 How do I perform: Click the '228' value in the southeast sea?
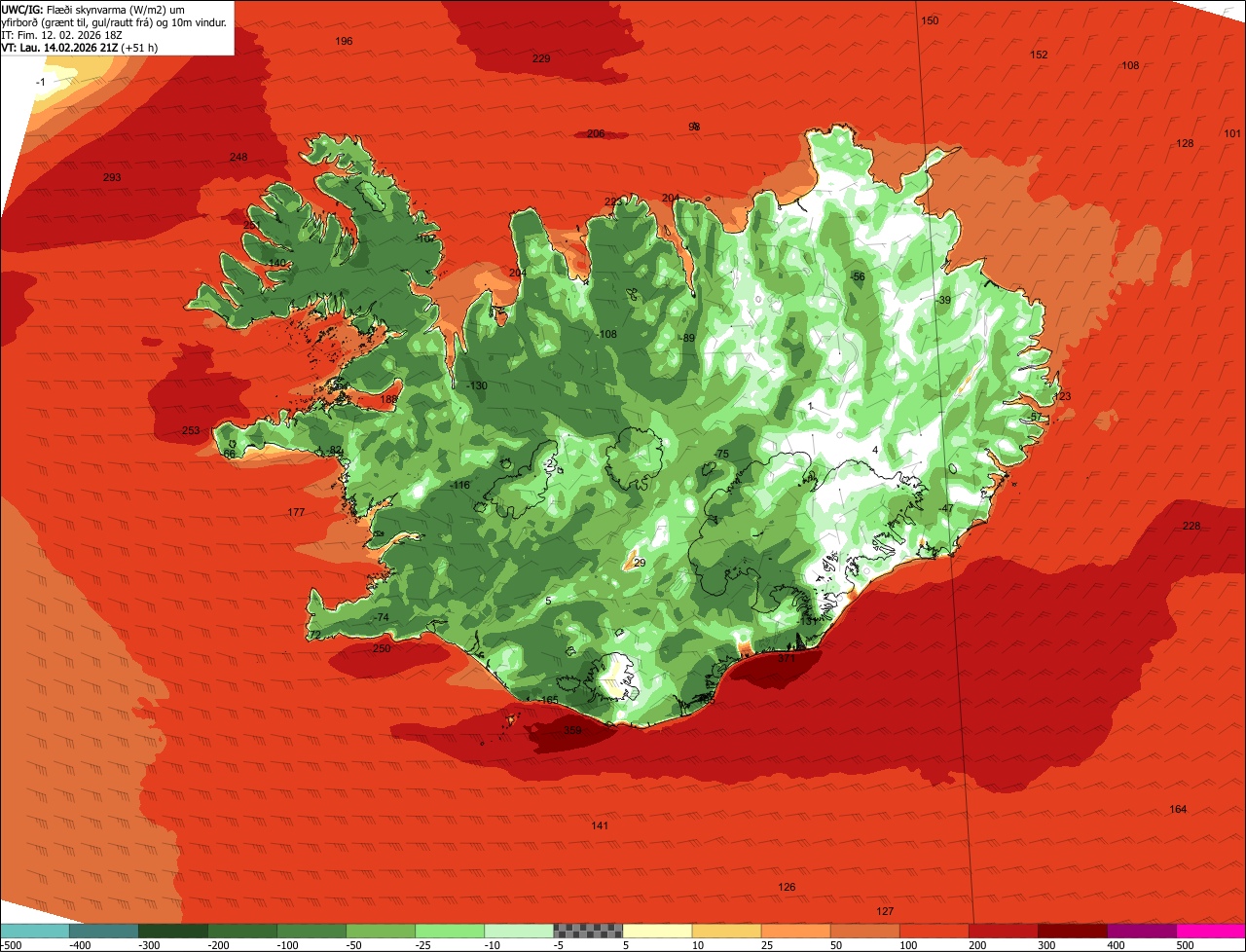pyautogui.click(x=1191, y=526)
